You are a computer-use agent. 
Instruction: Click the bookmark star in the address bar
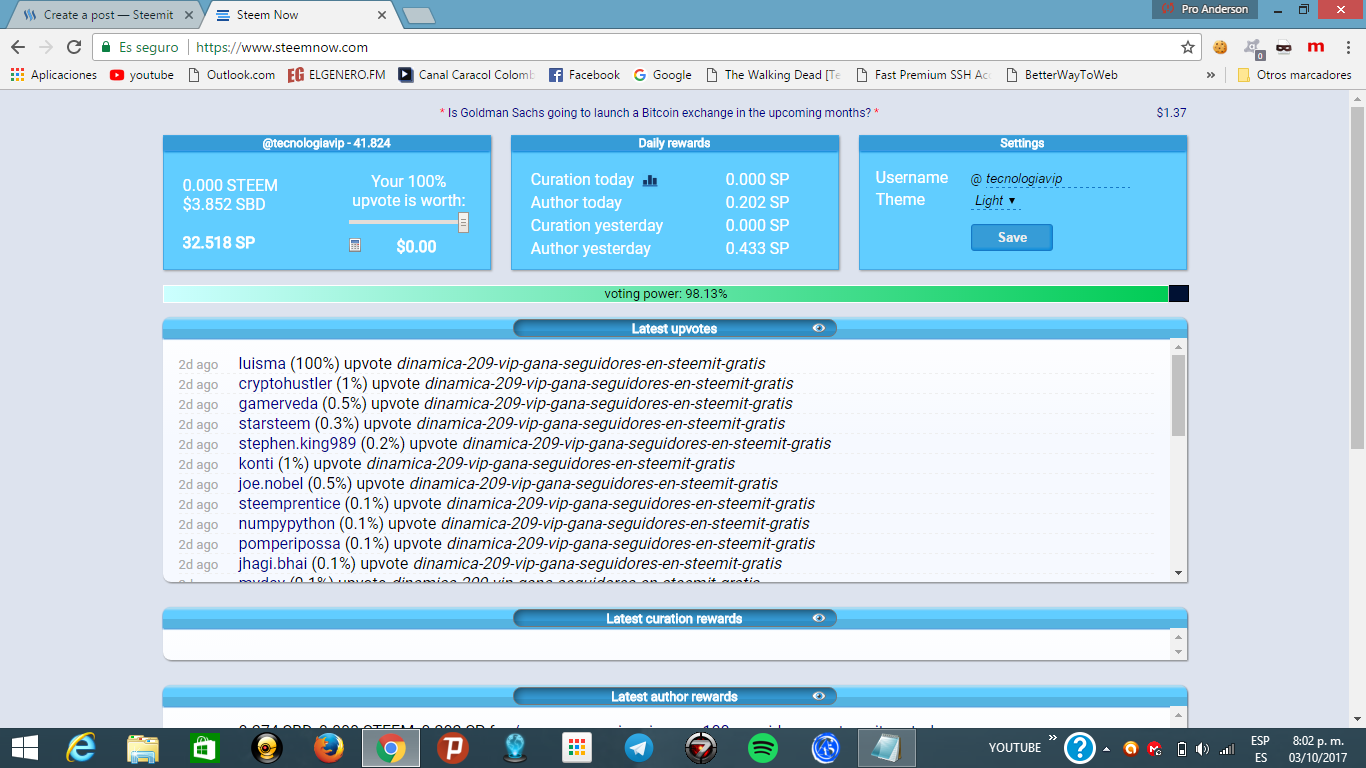click(1188, 47)
